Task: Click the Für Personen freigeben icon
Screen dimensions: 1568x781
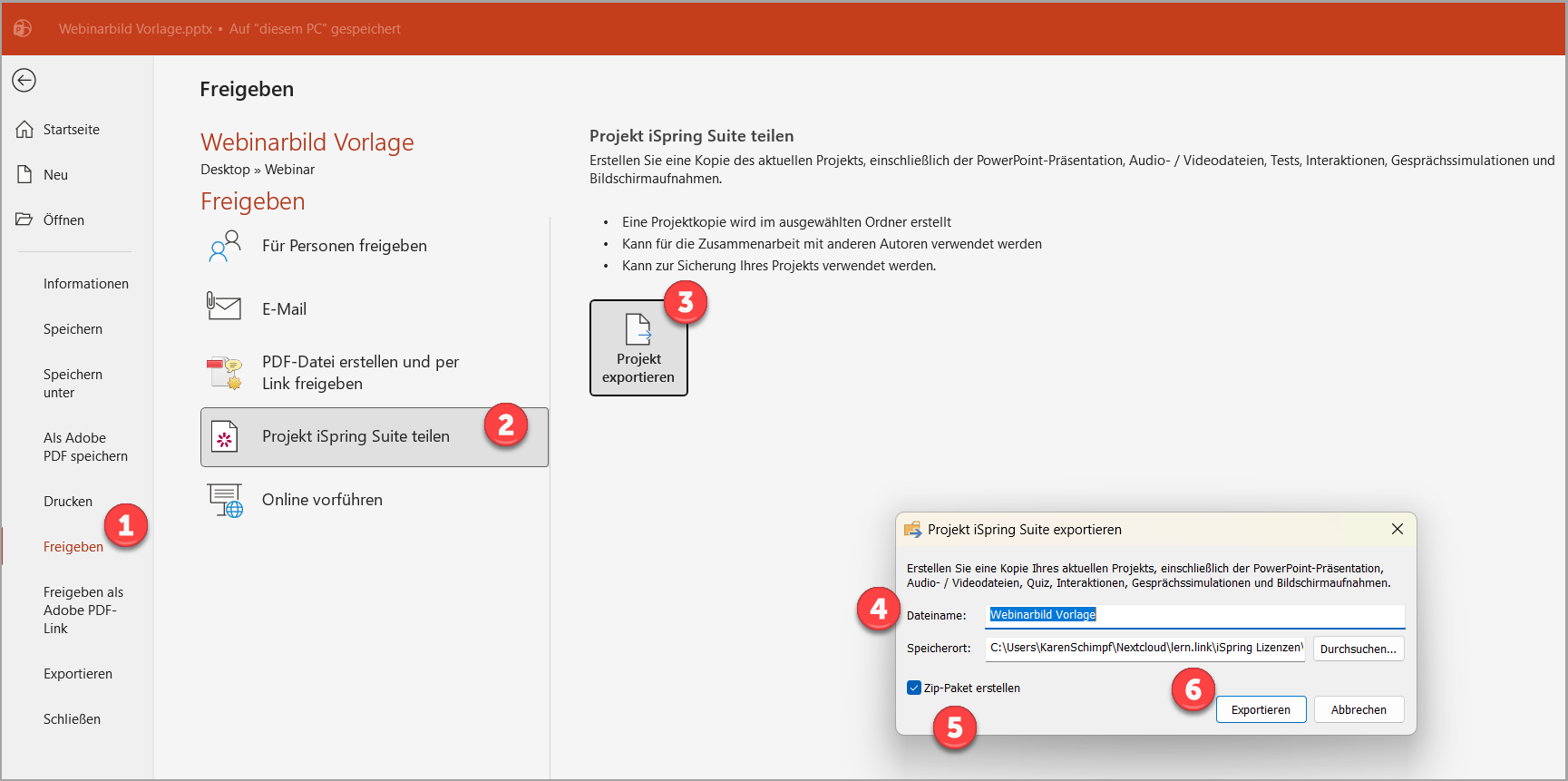Action: [224, 246]
